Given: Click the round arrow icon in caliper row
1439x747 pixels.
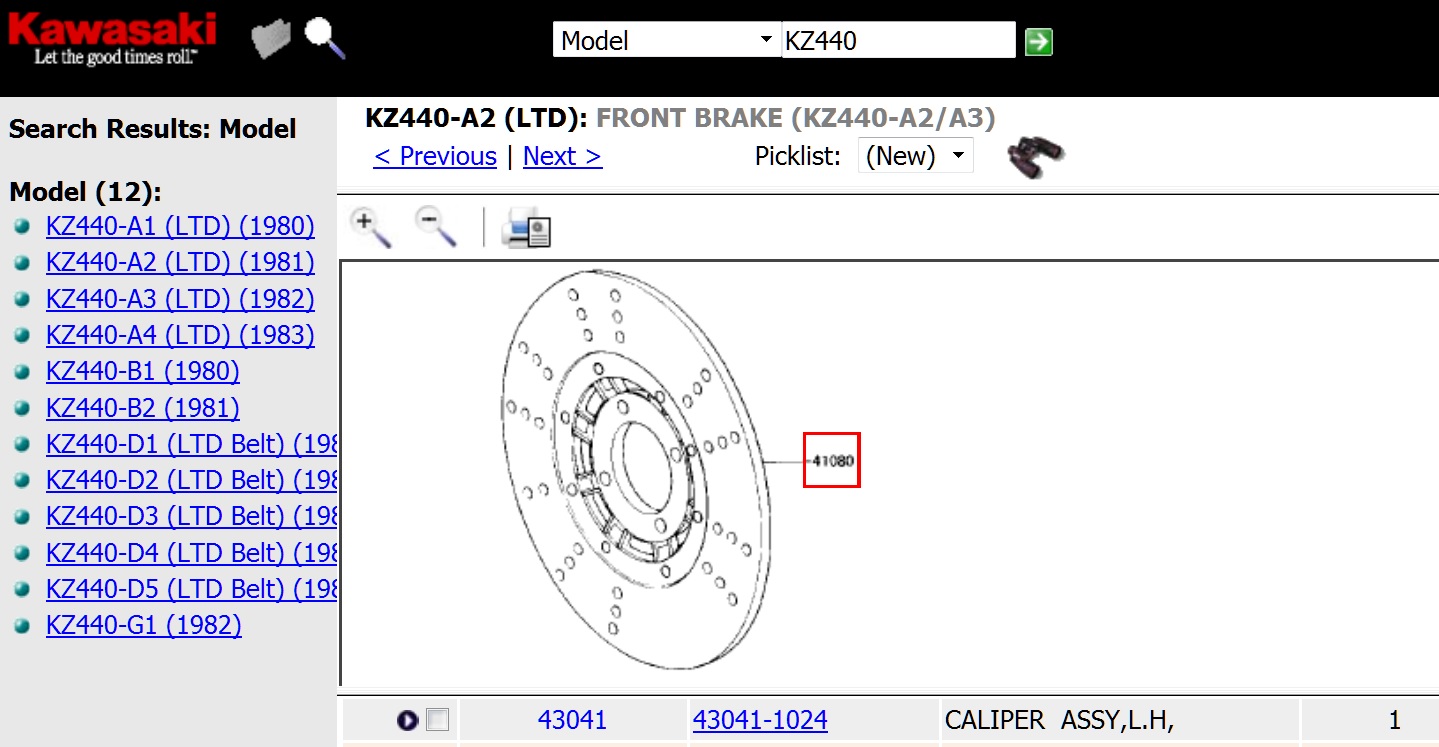Looking at the screenshot, I should 406,720.
